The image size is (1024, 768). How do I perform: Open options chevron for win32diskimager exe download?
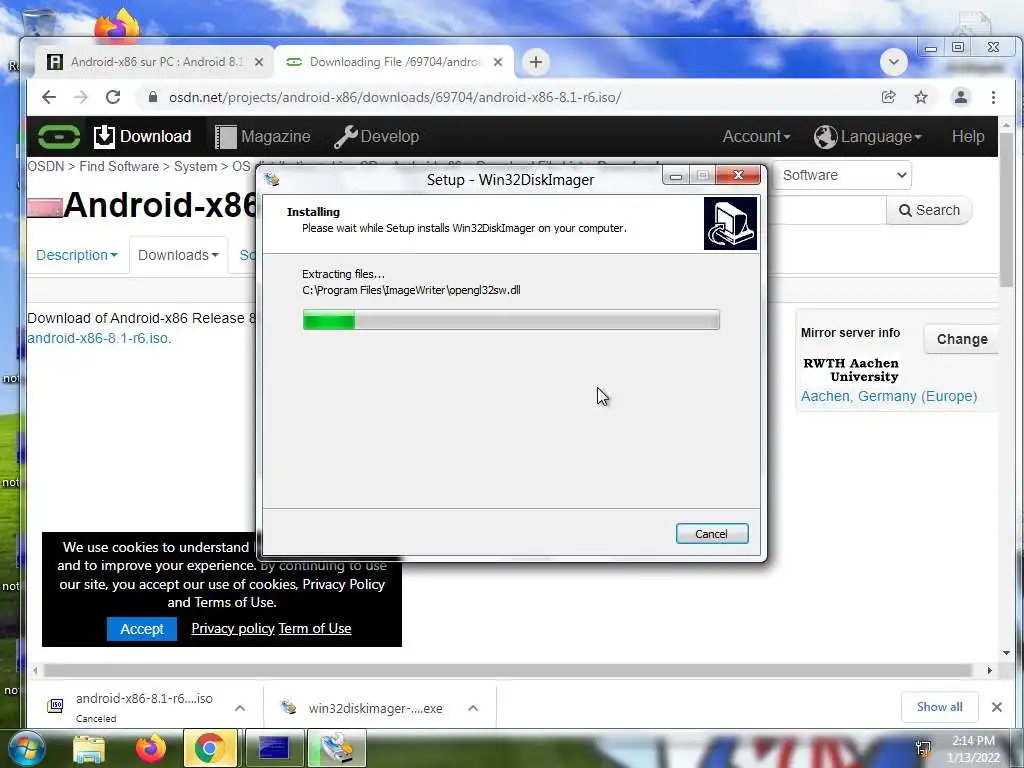pyautogui.click(x=473, y=708)
